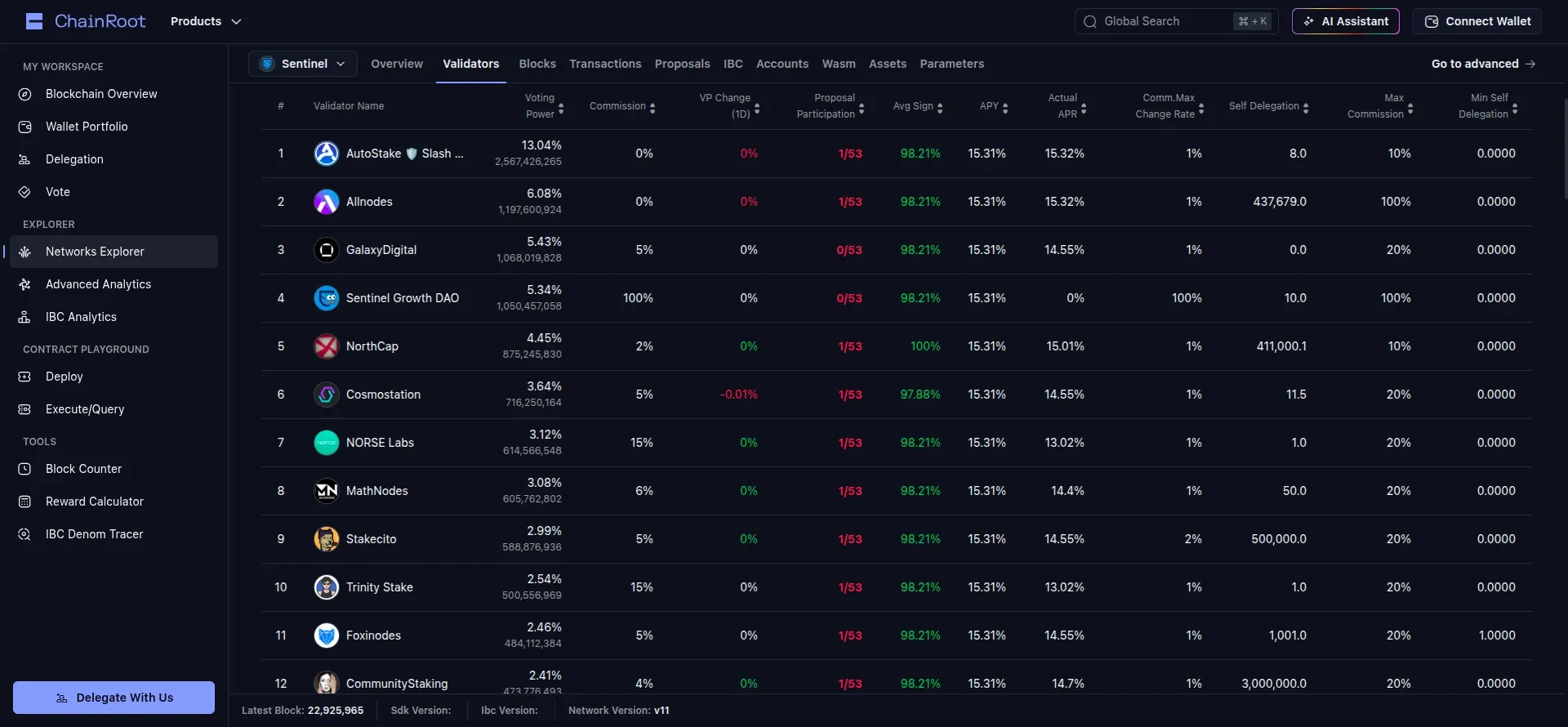
Task: Open Deploy from its sidebar icon
Action: click(x=24, y=377)
